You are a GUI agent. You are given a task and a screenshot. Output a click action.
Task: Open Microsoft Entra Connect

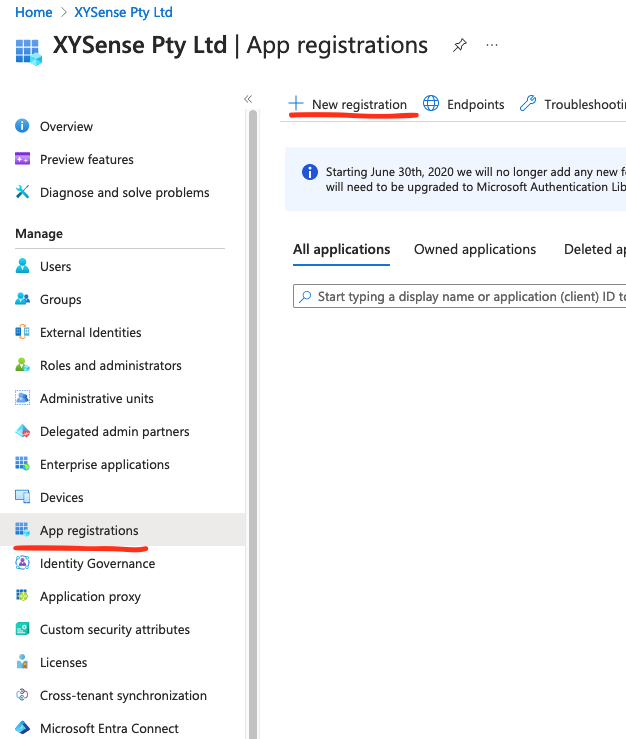[x=109, y=729]
